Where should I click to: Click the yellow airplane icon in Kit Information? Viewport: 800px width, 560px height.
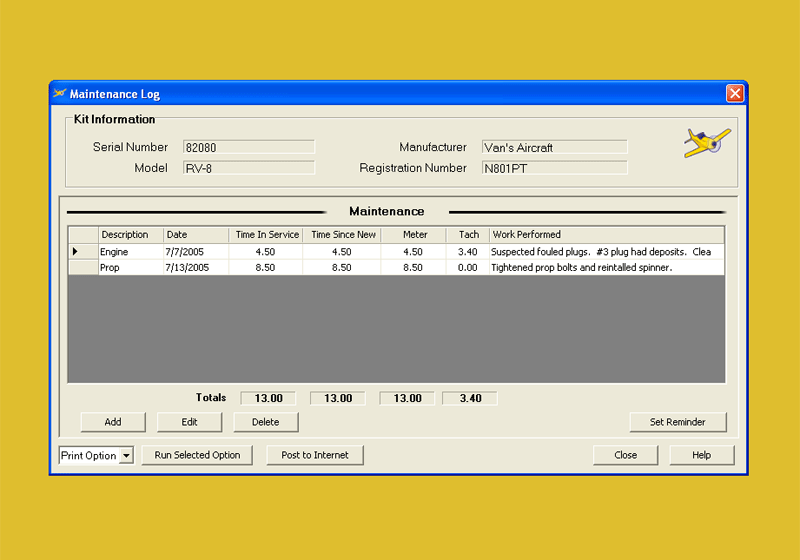[706, 143]
